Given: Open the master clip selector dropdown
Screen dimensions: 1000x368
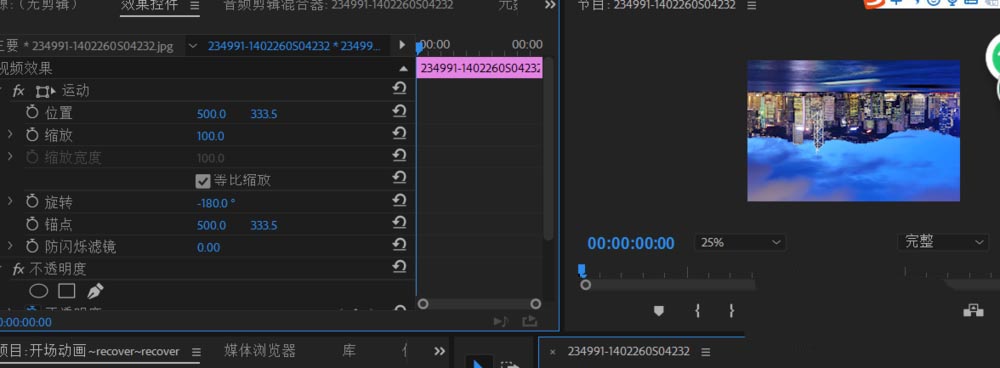Looking at the screenshot, I should (193, 45).
